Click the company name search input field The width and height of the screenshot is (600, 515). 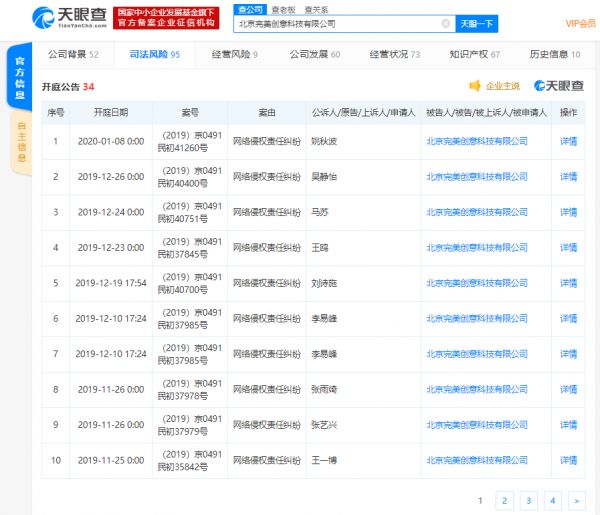(x=340, y=23)
